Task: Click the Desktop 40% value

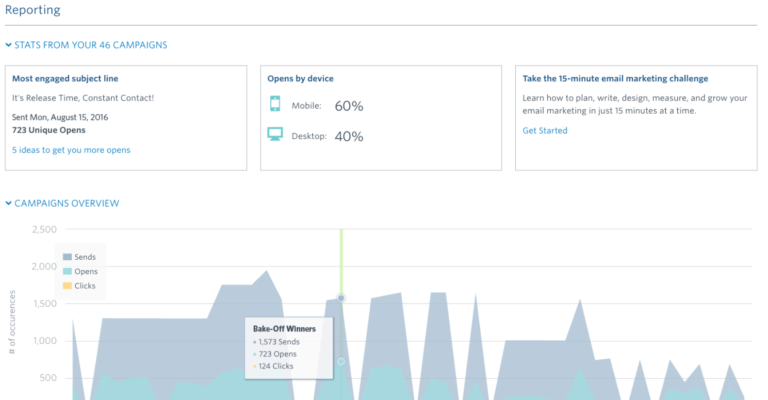Action: point(349,136)
